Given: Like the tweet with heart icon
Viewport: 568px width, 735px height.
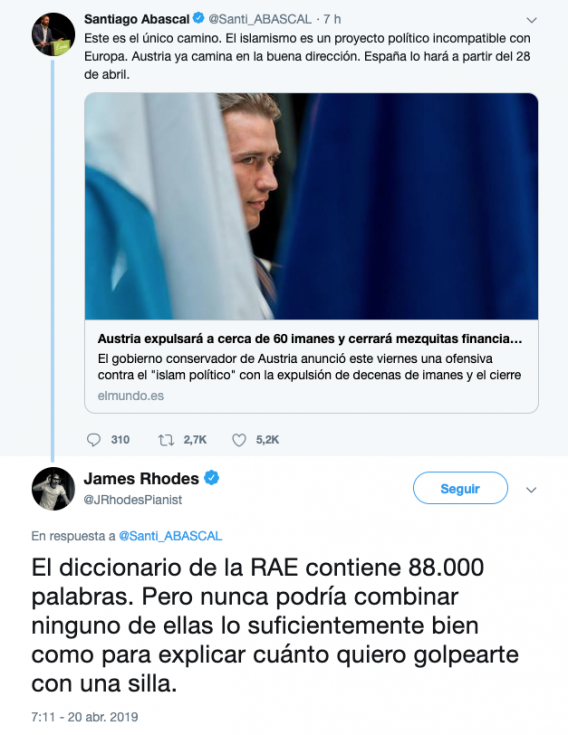Looking at the screenshot, I should coord(239,440).
